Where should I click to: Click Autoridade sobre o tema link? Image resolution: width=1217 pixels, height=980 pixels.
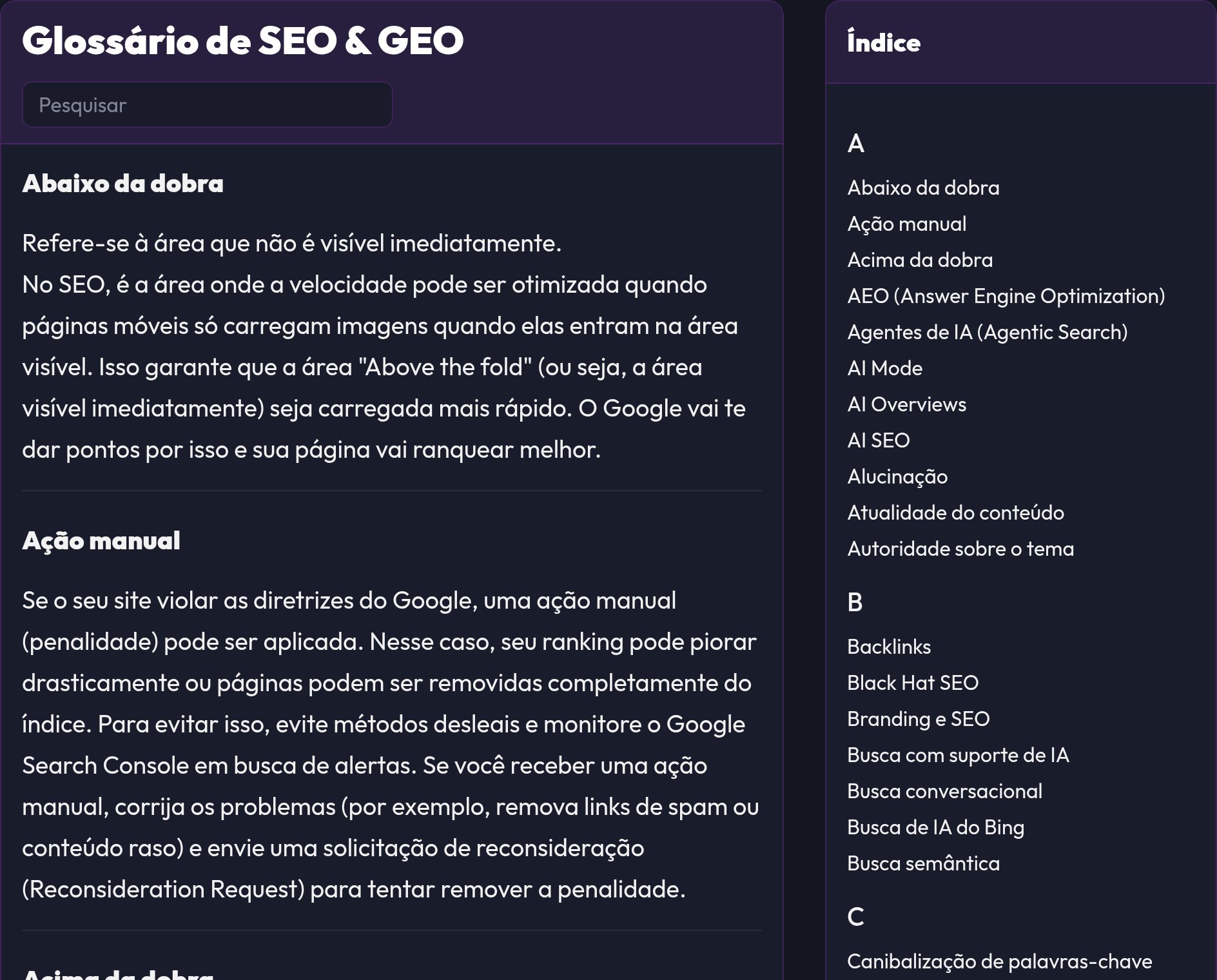(960, 549)
